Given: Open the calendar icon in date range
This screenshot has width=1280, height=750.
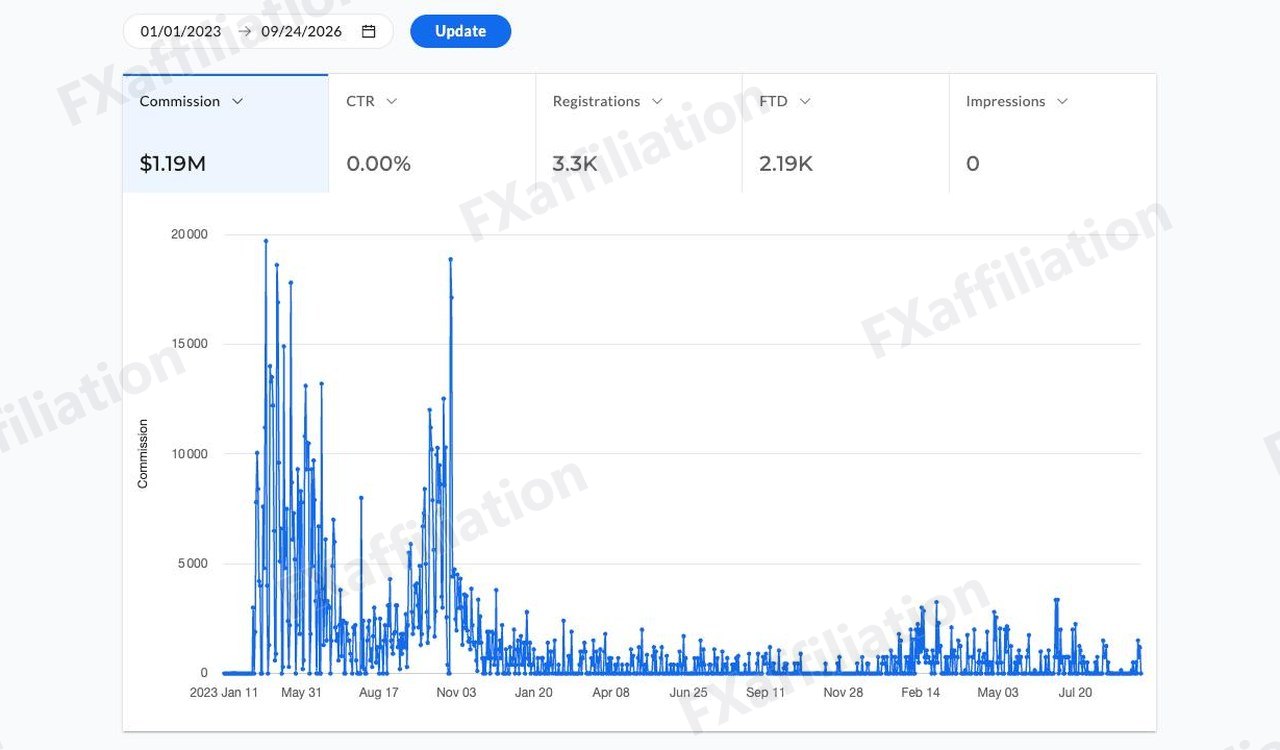Looking at the screenshot, I should (368, 31).
